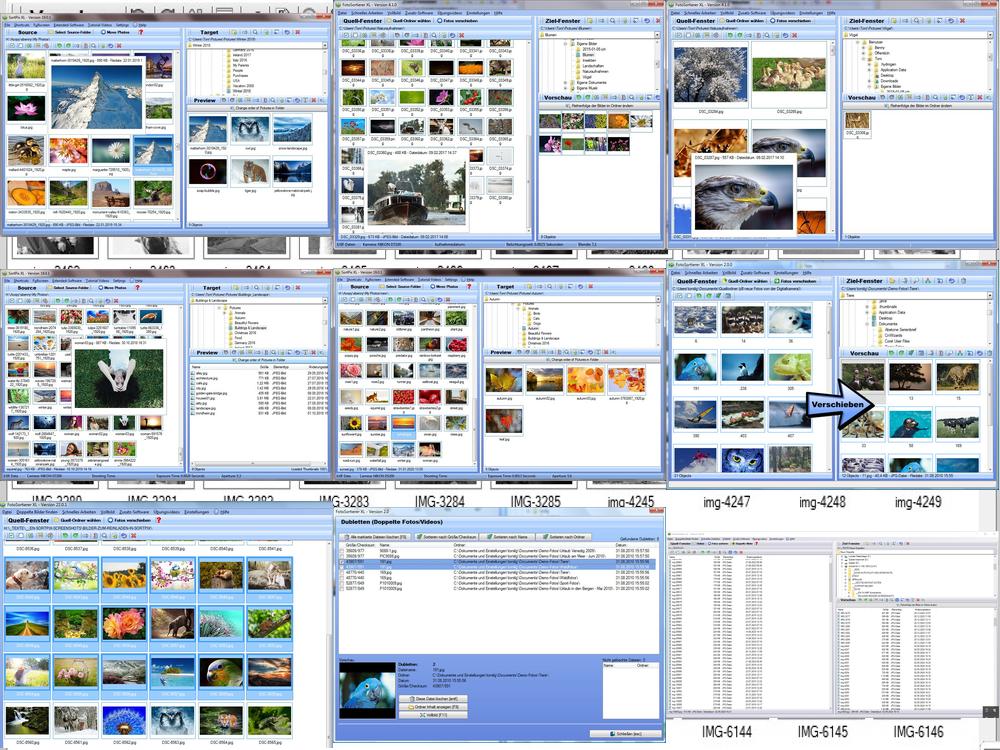
Task: Click the refresh icon in the Ziel-Fenster header
Action: [647, 21]
